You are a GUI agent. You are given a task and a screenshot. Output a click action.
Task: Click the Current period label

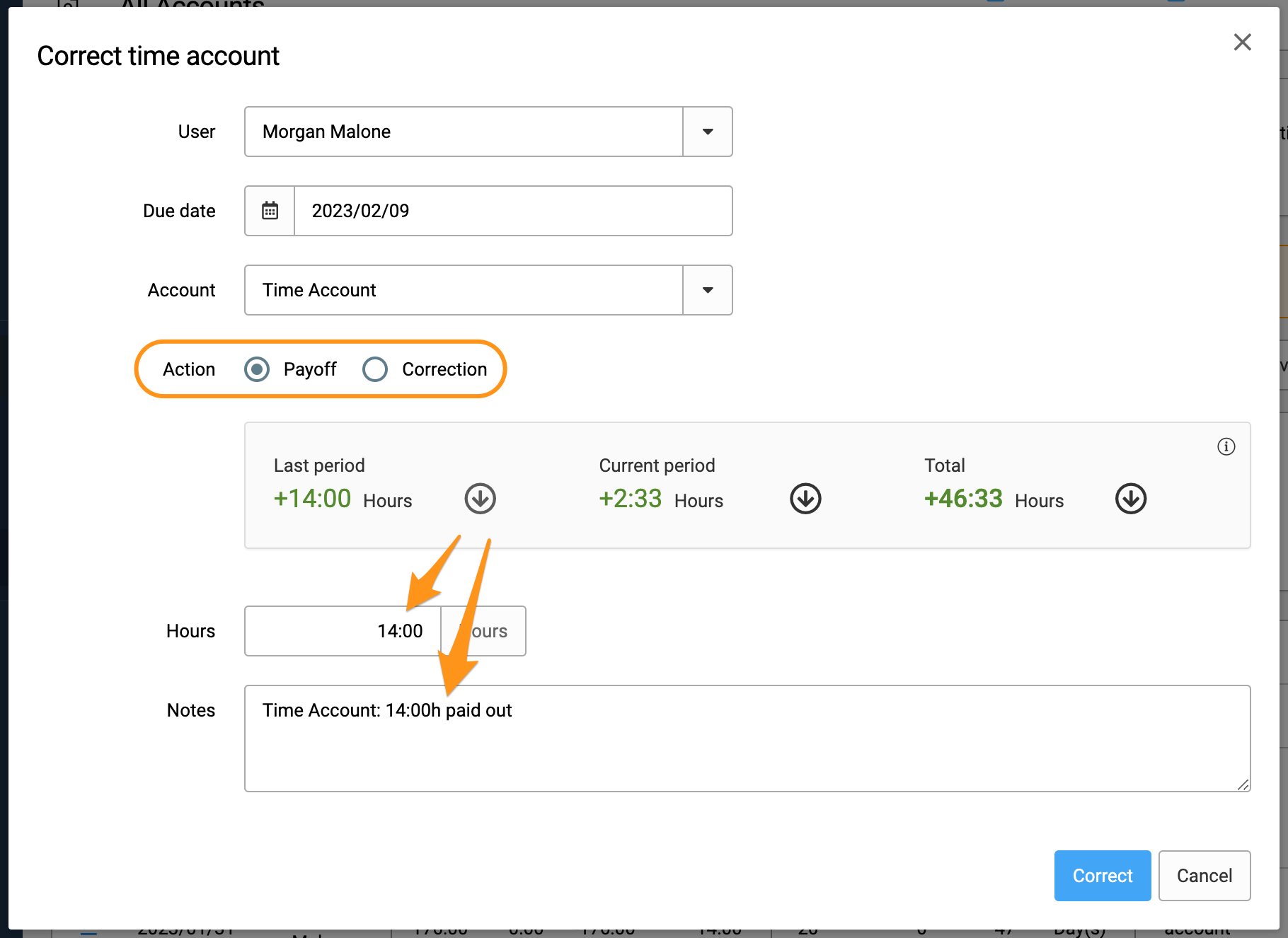click(x=657, y=465)
